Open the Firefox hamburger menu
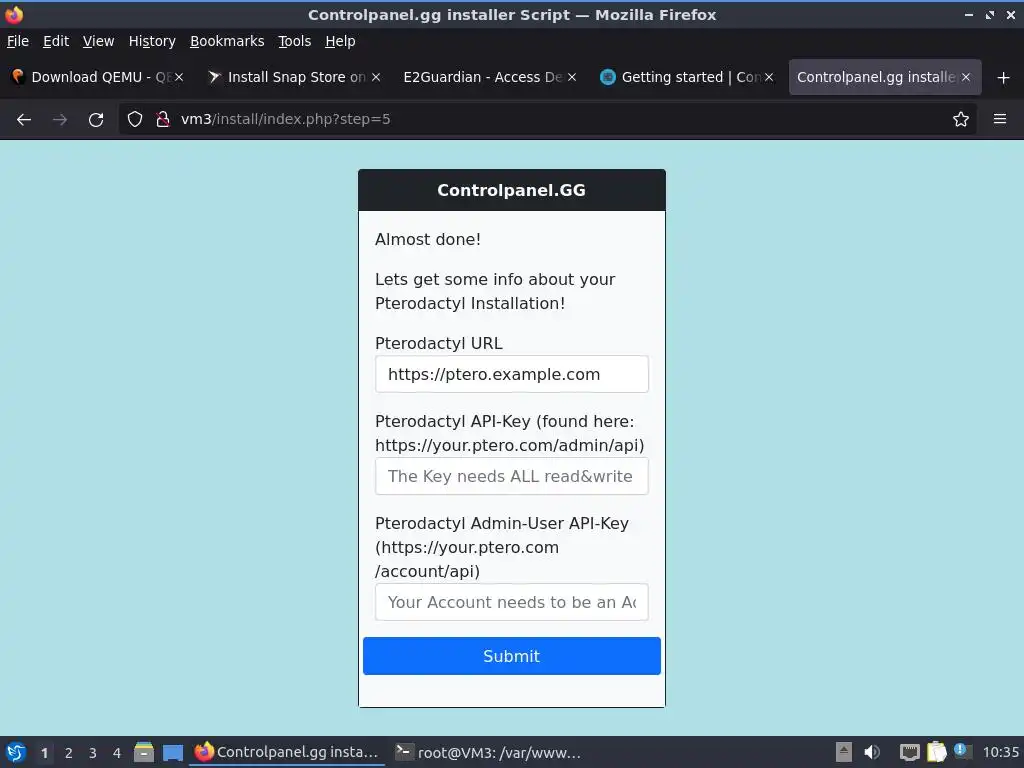Screen dimensions: 1024x768 1000,120
